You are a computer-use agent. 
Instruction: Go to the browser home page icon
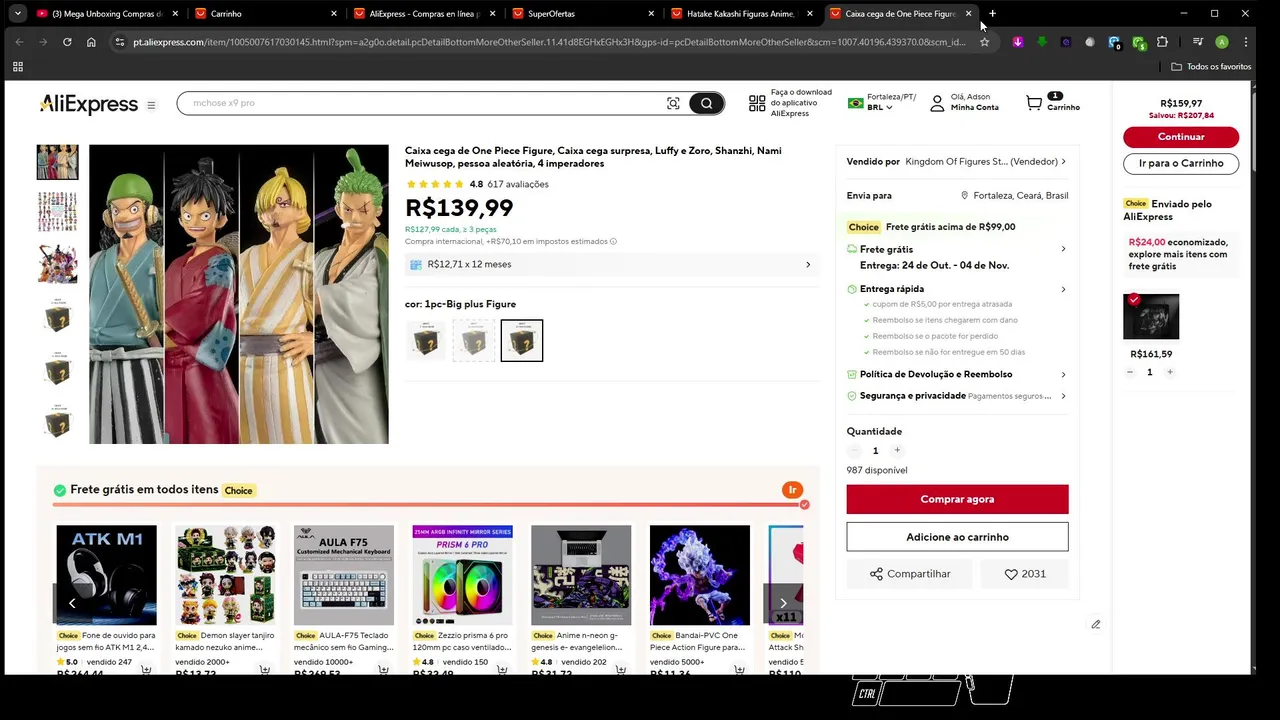(91, 42)
